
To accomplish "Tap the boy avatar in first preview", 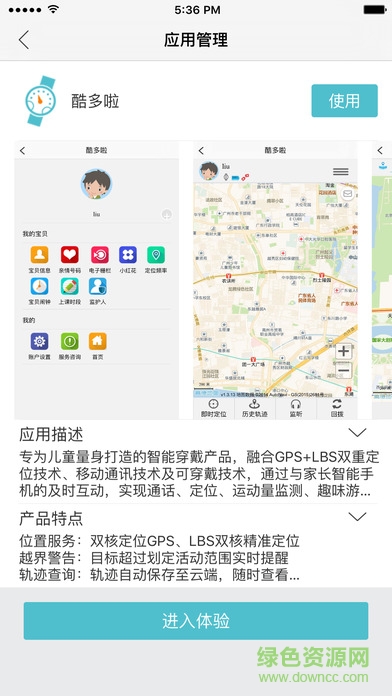I will 96,184.
